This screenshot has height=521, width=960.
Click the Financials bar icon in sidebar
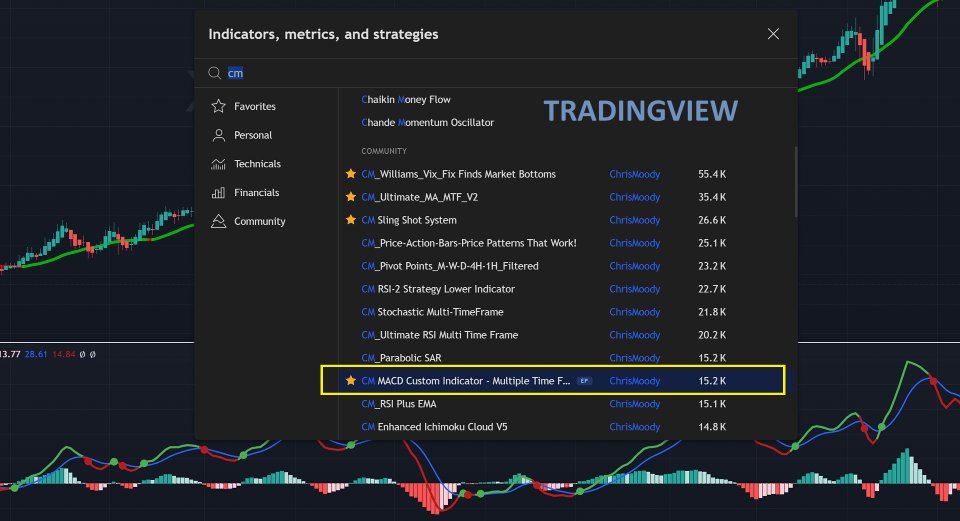tap(219, 192)
